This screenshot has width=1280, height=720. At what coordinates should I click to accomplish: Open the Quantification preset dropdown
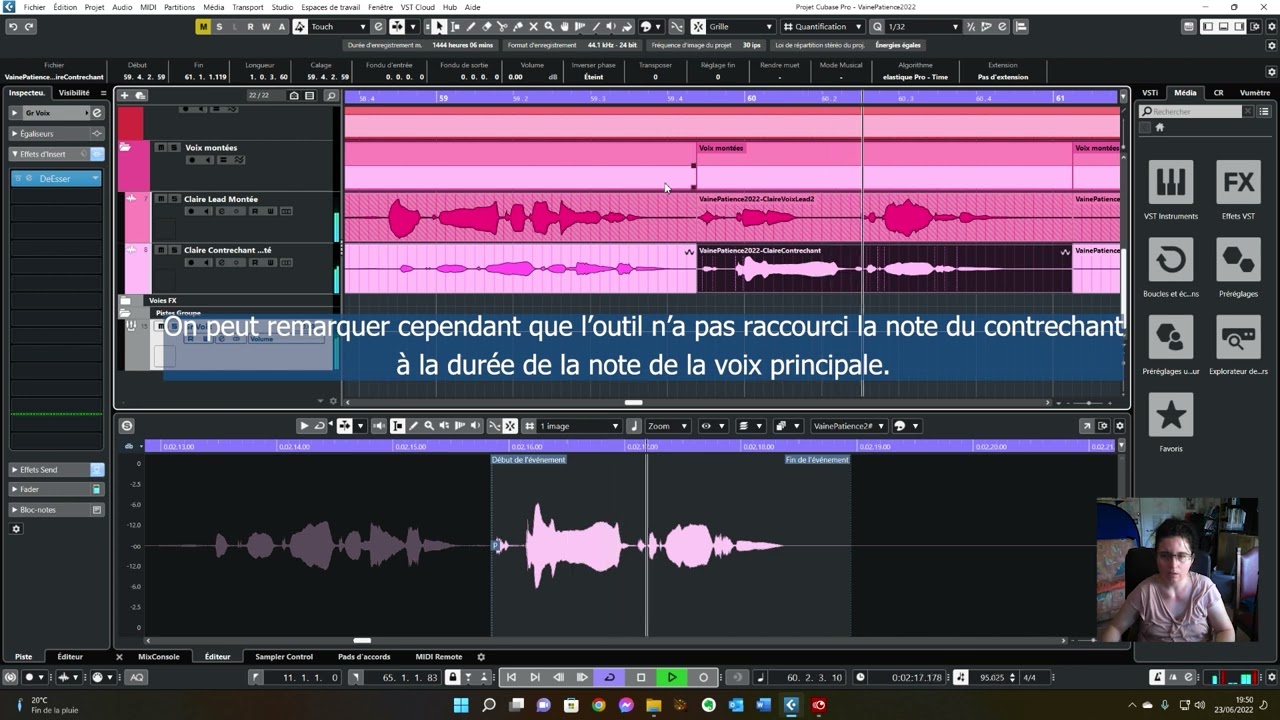pyautogui.click(x=822, y=27)
